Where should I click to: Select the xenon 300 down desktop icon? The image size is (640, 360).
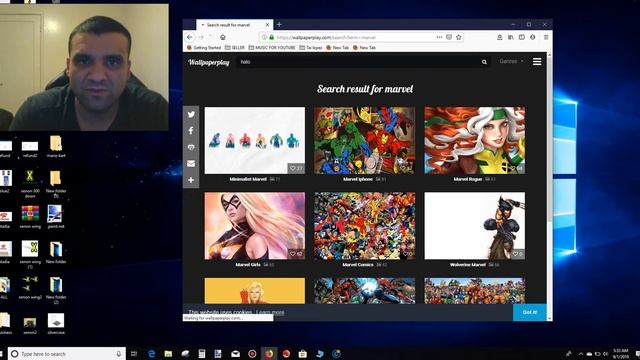pos(30,184)
